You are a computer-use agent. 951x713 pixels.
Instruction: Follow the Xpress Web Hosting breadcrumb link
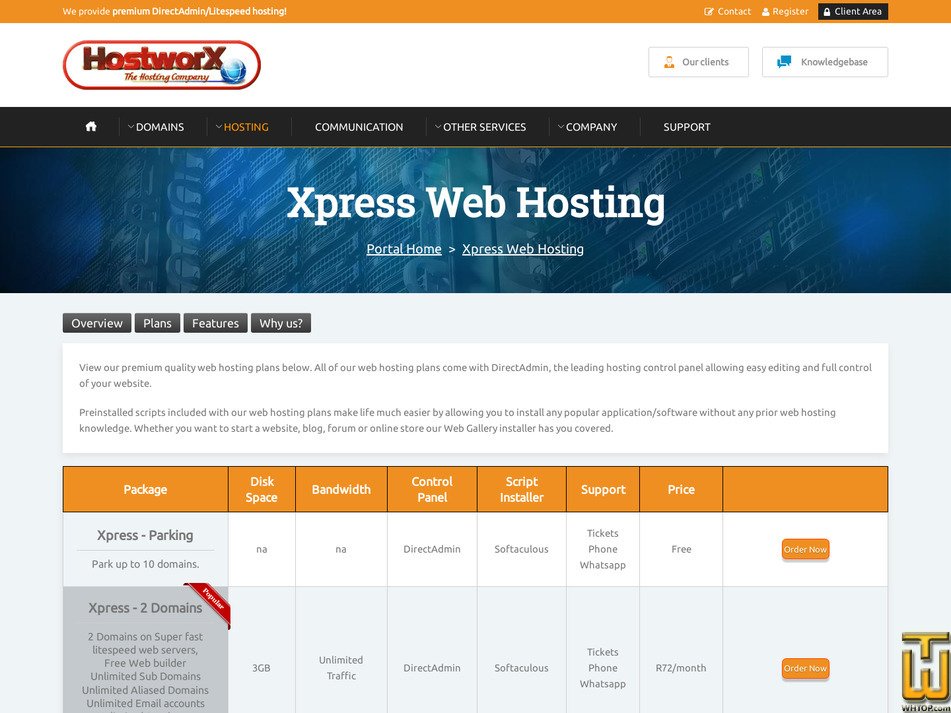(x=523, y=249)
